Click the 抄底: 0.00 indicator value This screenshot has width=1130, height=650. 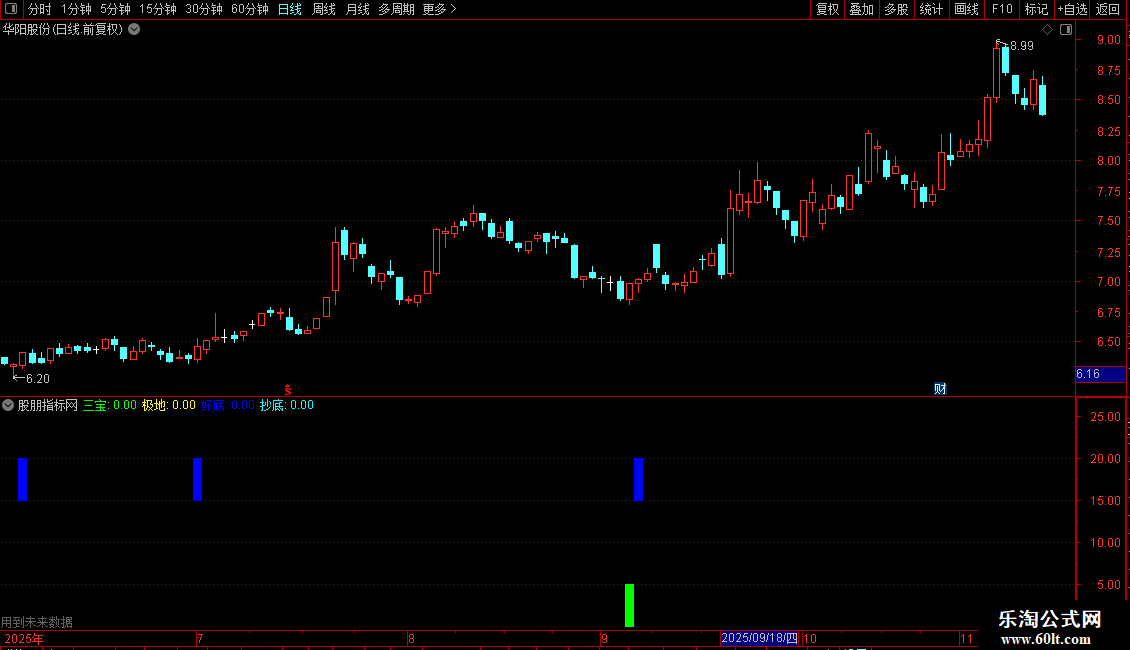(x=287, y=405)
